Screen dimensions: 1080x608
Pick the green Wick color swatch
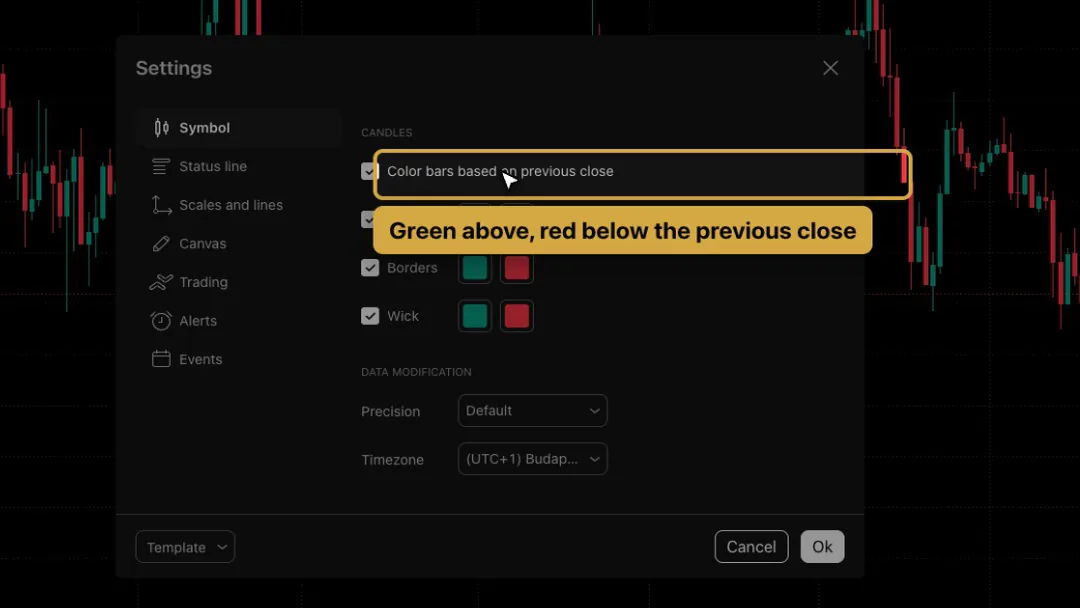[x=475, y=316]
